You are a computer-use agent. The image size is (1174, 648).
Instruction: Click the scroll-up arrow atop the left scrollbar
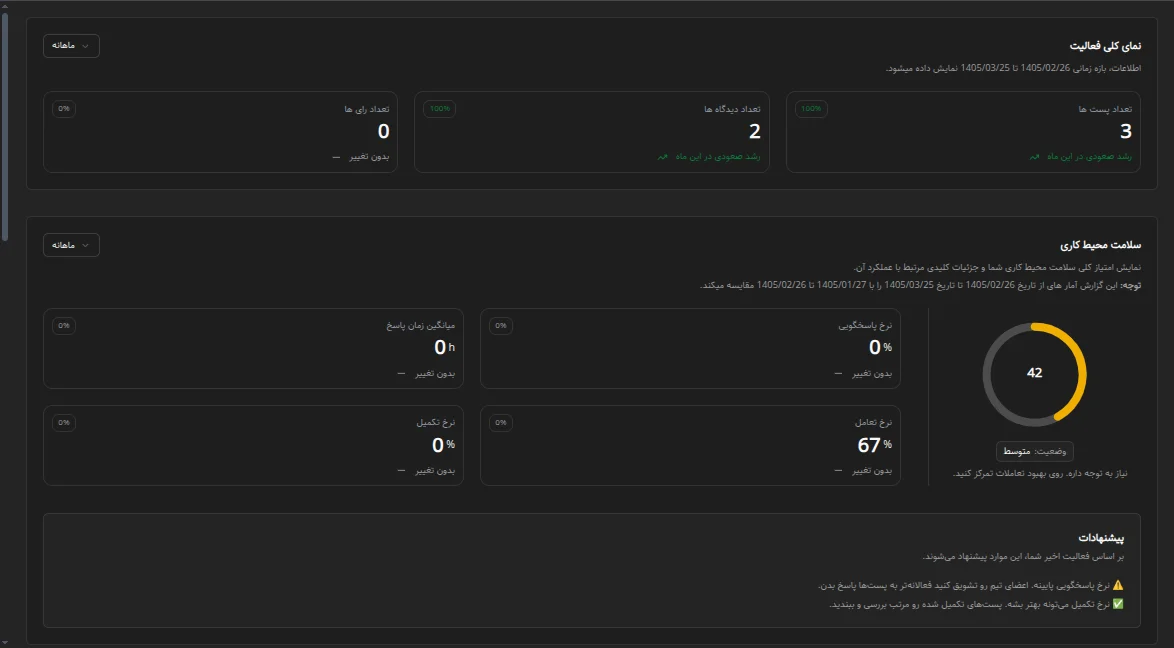coord(5,6)
